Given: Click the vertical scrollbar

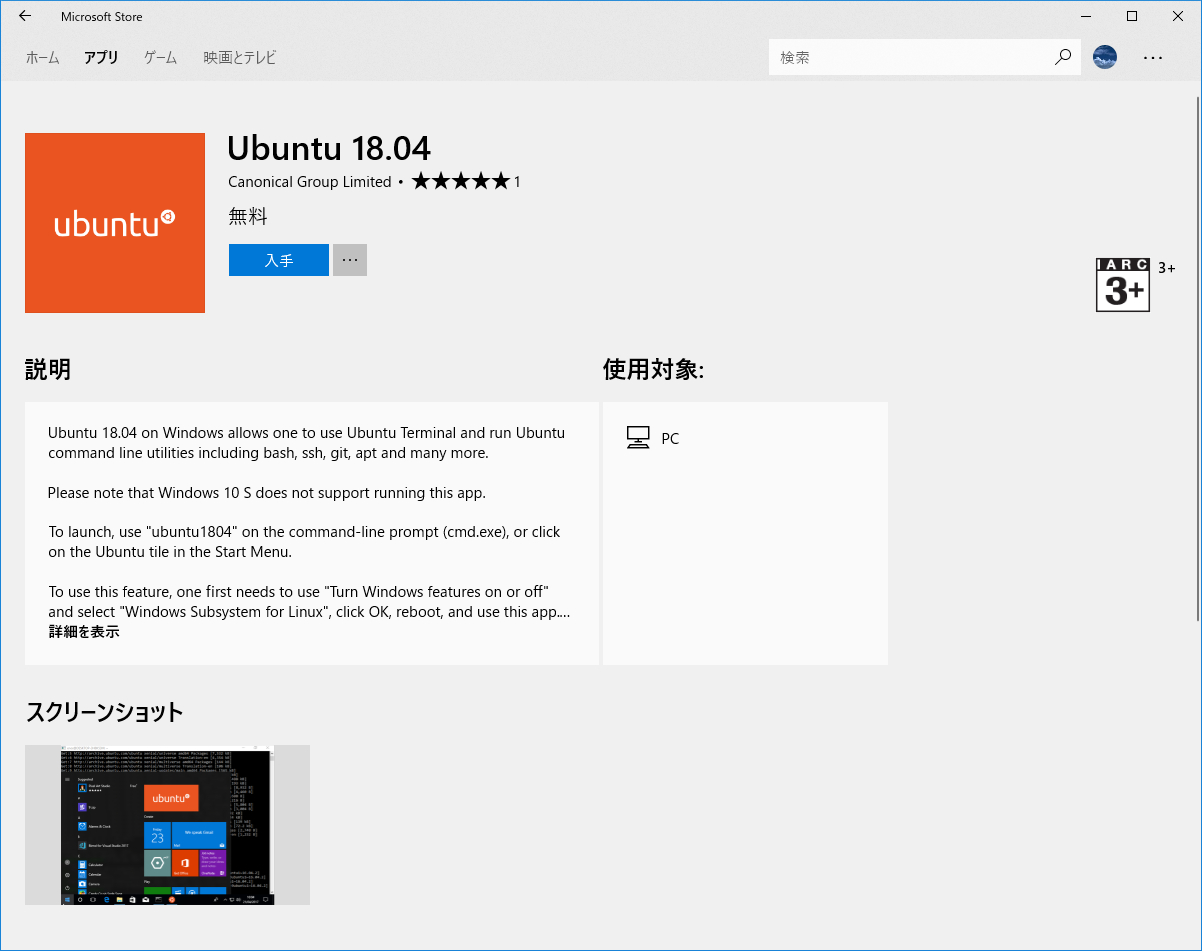Looking at the screenshot, I should (x=1197, y=360).
